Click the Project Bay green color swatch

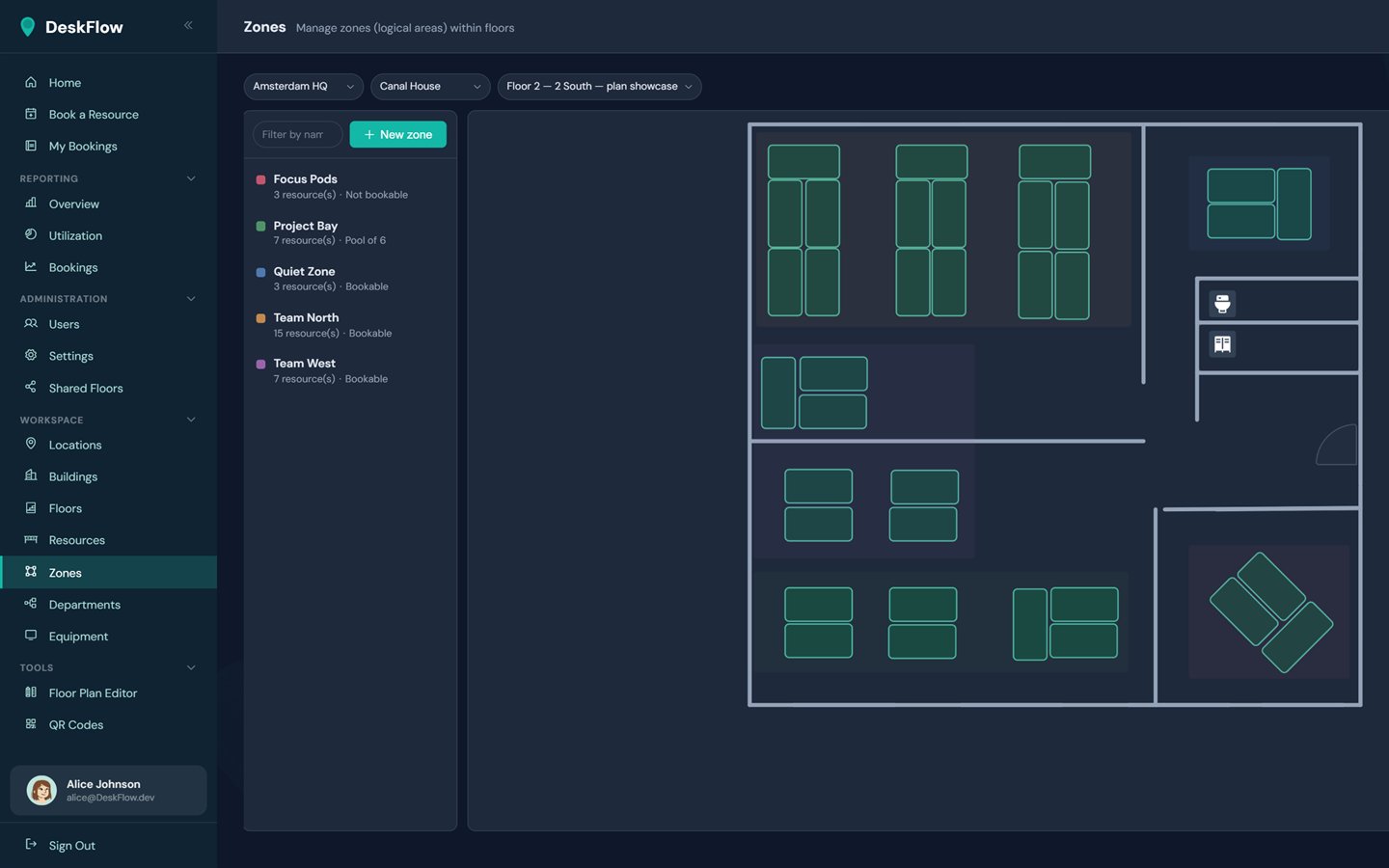(x=260, y=227)
